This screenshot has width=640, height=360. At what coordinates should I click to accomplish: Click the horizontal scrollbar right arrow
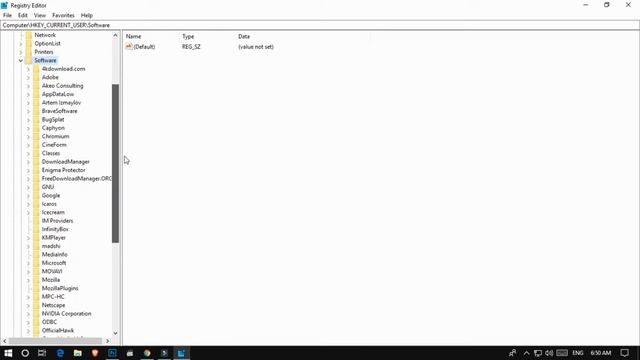pyautogui.click(x=107, y=341)
